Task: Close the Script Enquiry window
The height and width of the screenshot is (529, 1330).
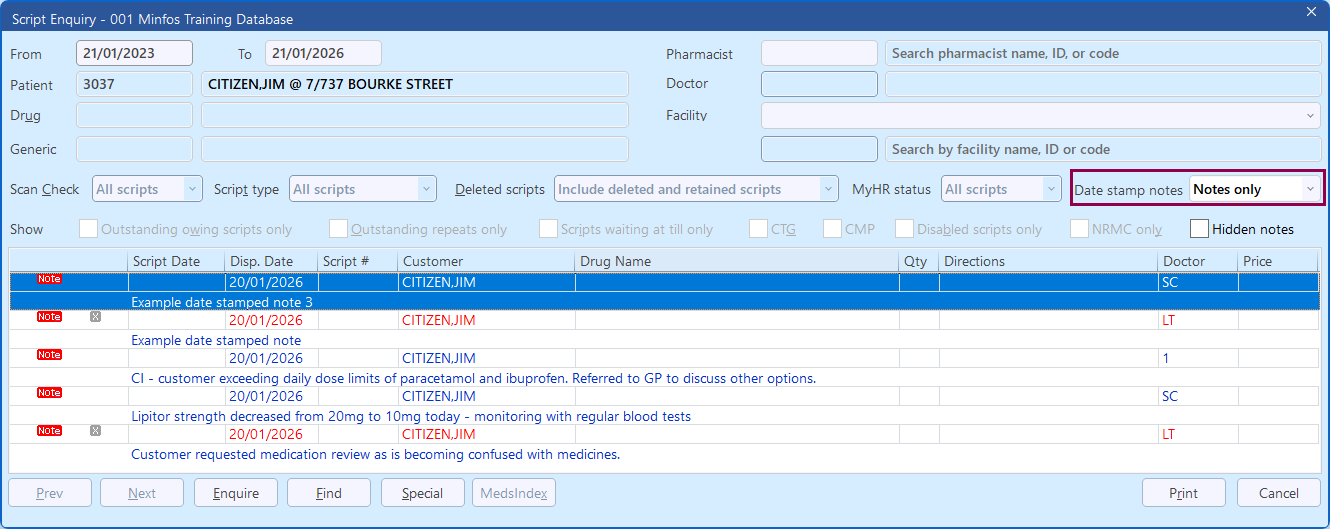Action: (1311, 12)
